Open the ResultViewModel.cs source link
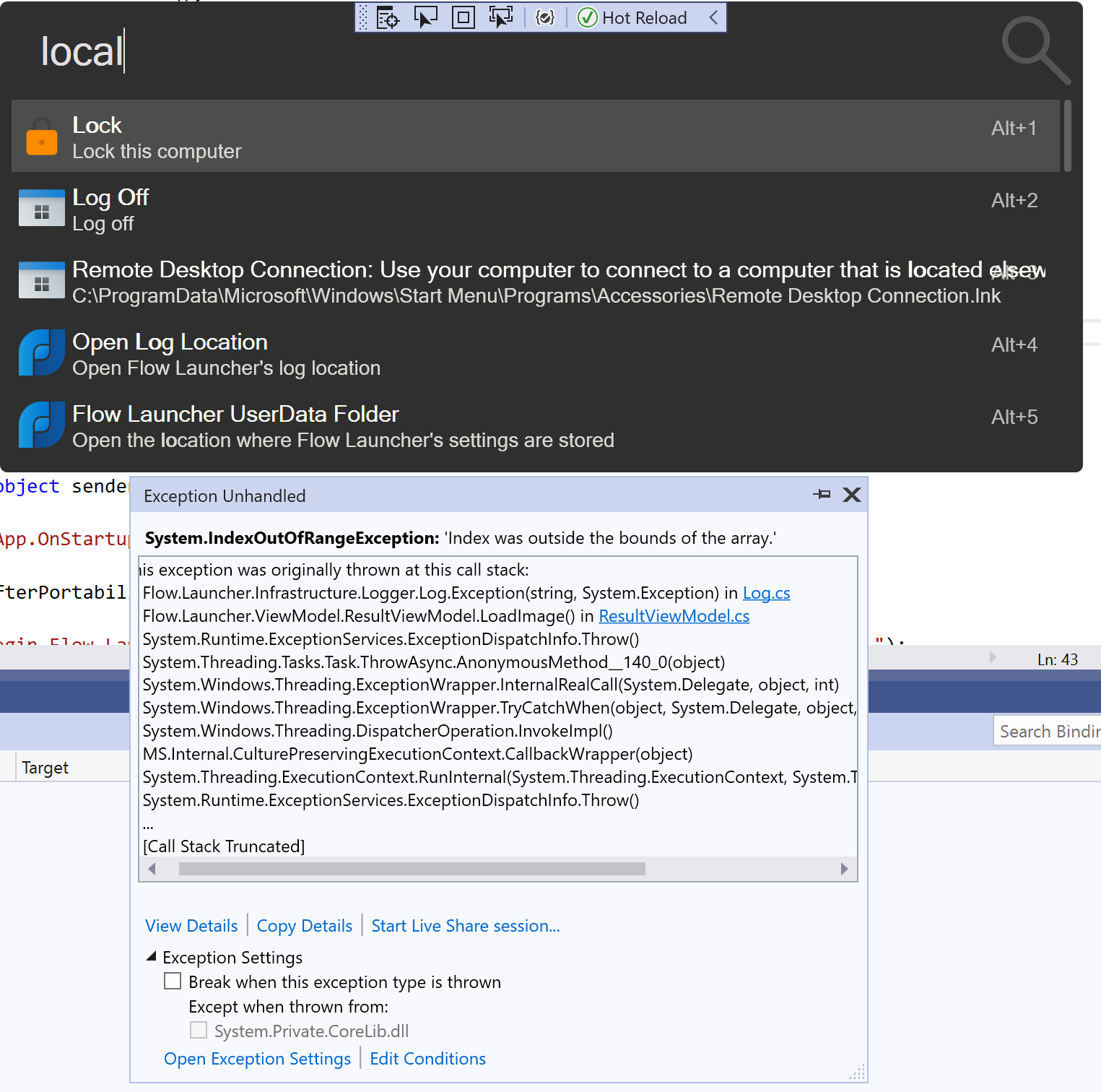This screenshot has width=1101, height=1092. [674, 616]
